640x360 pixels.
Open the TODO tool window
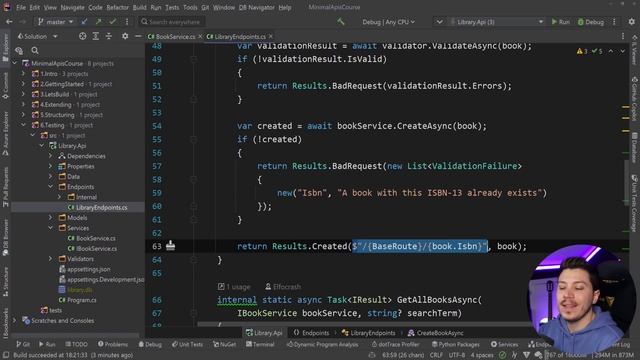76,344
